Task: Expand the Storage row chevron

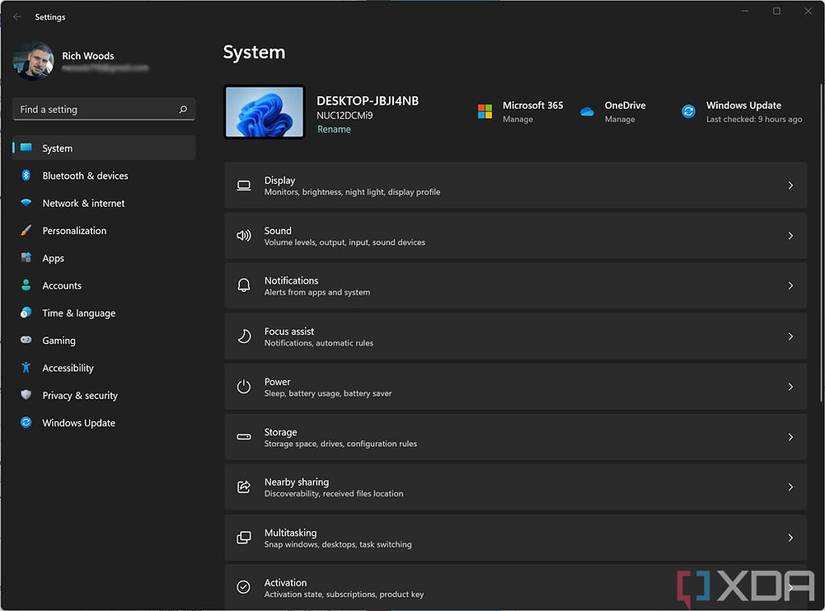Action: [790, 437]
